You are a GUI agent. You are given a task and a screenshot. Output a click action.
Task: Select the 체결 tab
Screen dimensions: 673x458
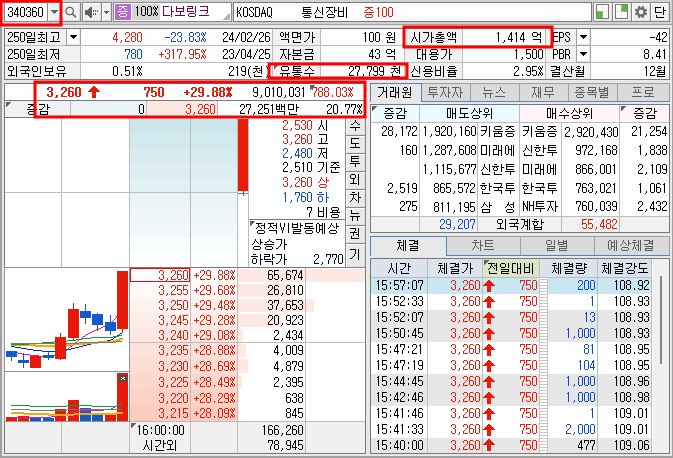(408, 246)
